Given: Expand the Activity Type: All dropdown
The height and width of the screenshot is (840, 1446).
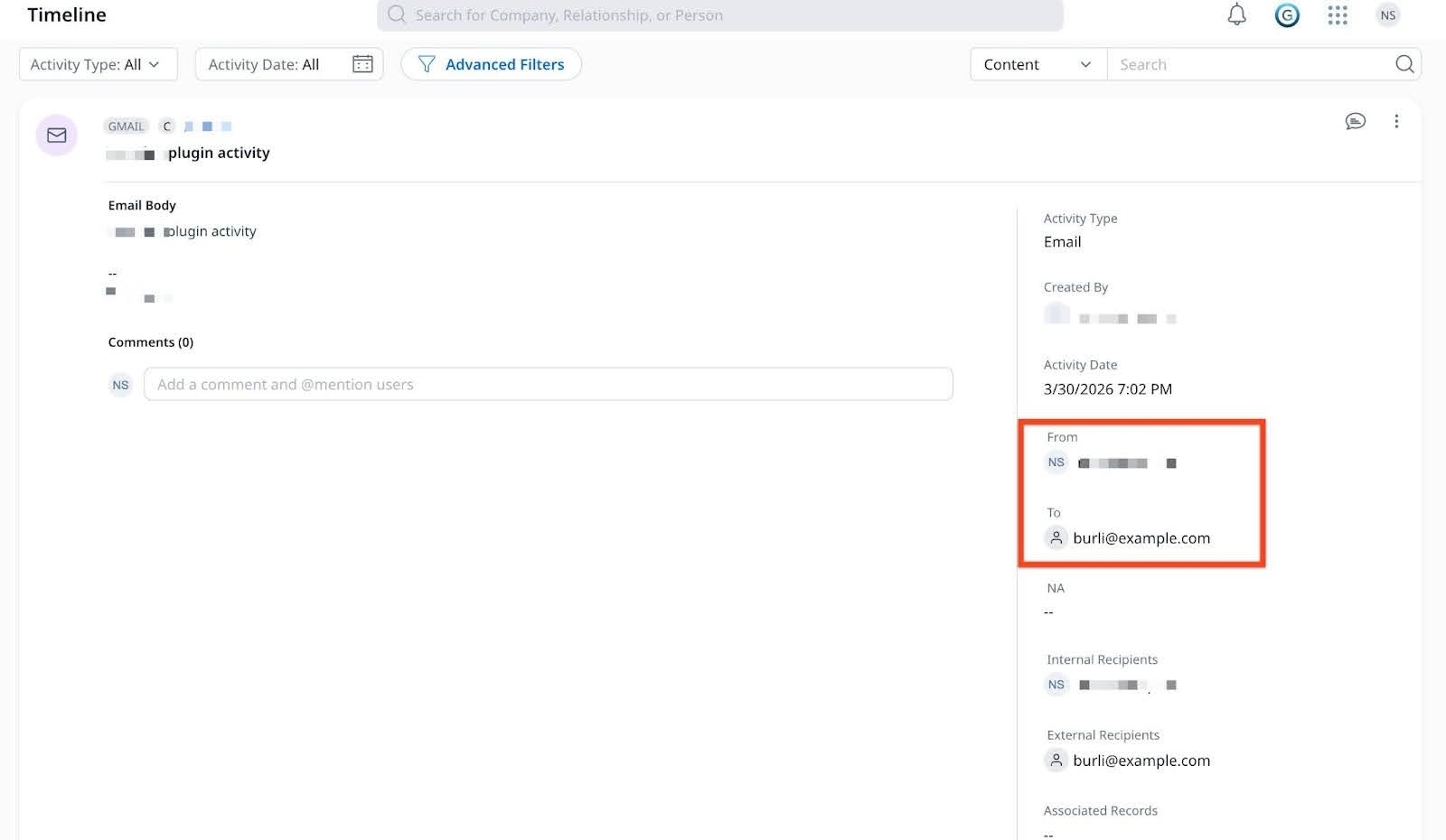Looking at the screenshot, I should click(x=99, y=64).
